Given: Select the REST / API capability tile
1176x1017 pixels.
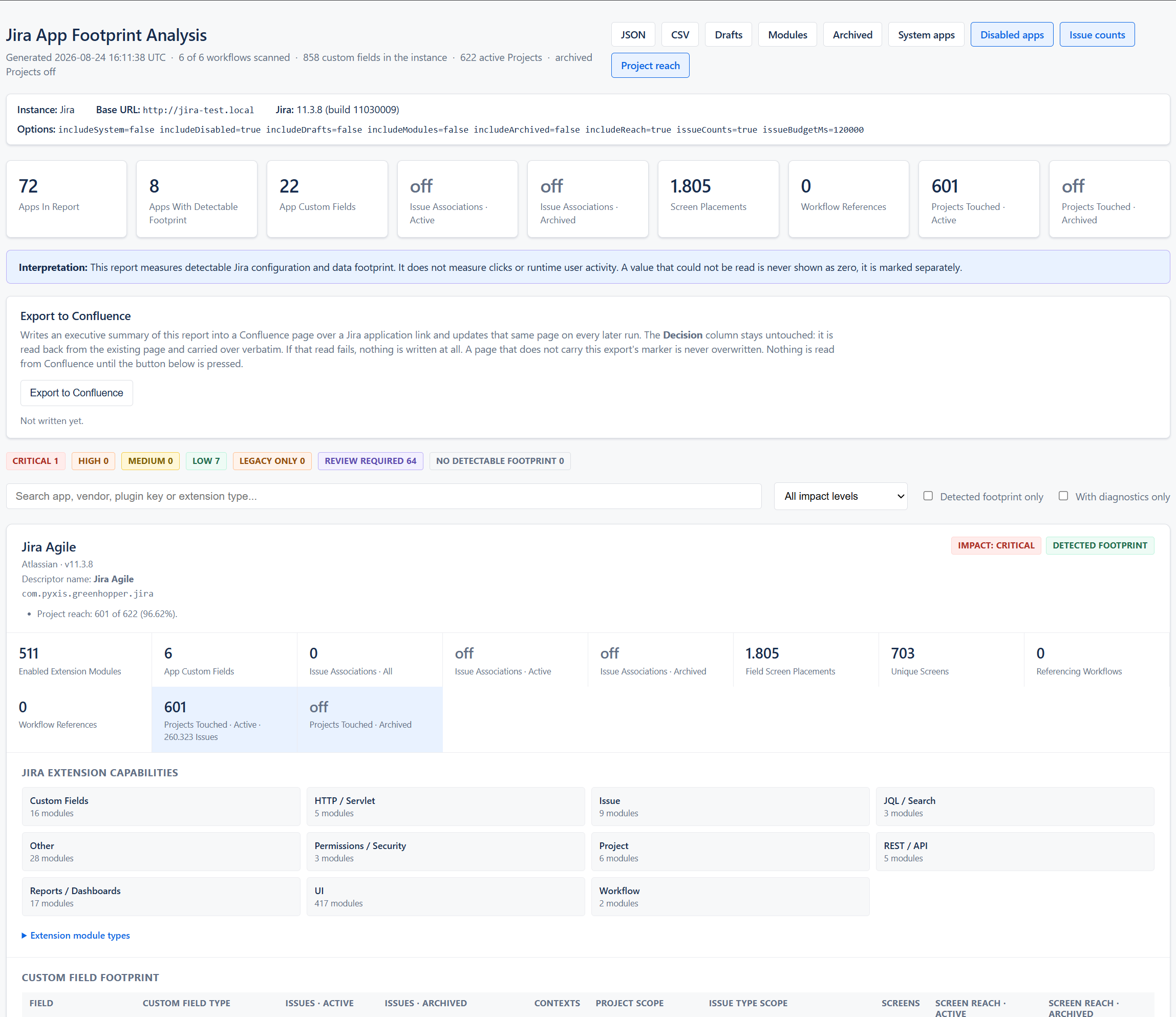Looking at the screenshot, I should coord(1015,852).
